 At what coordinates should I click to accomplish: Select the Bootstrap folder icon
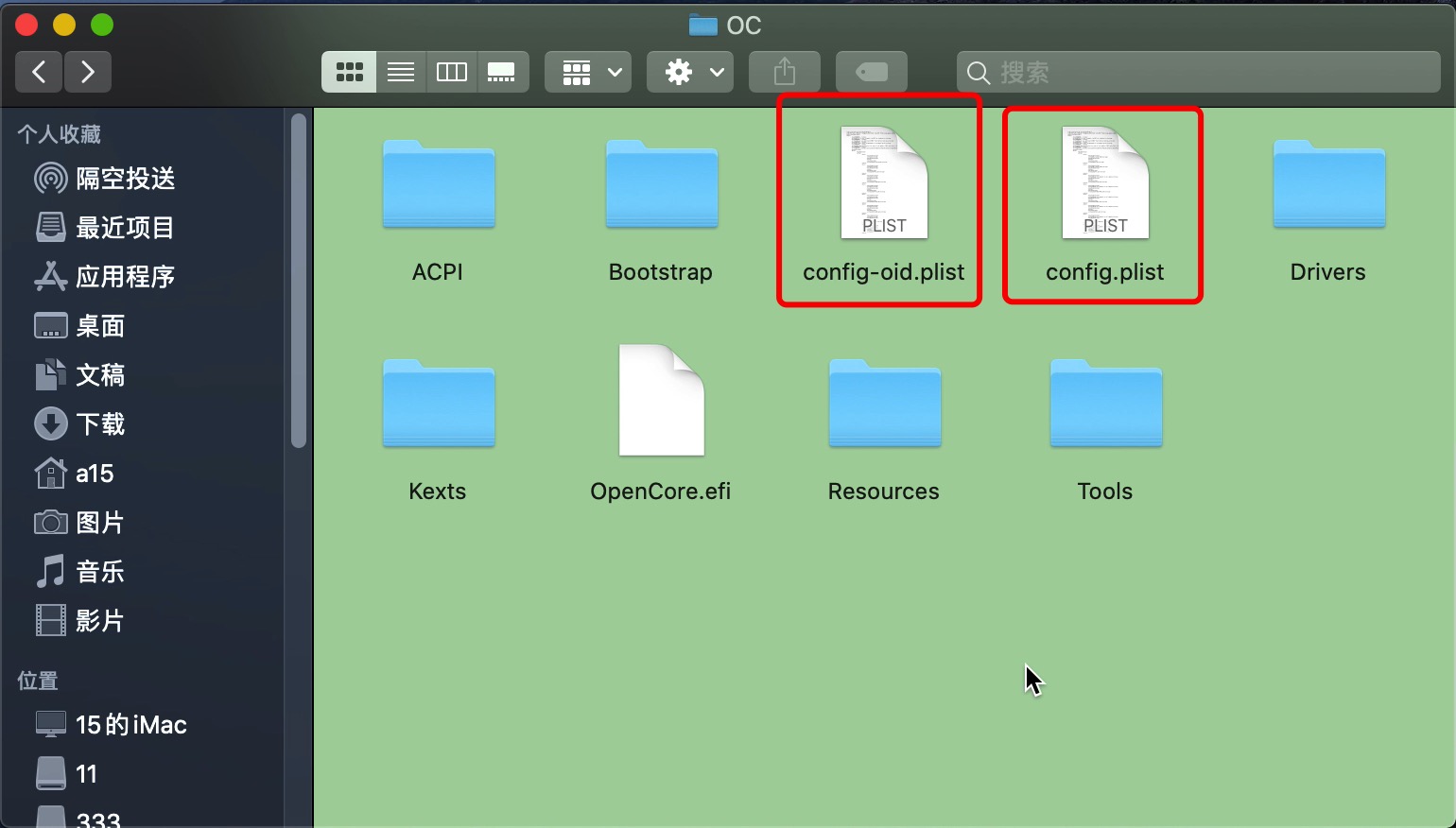[x=661, y=184]
